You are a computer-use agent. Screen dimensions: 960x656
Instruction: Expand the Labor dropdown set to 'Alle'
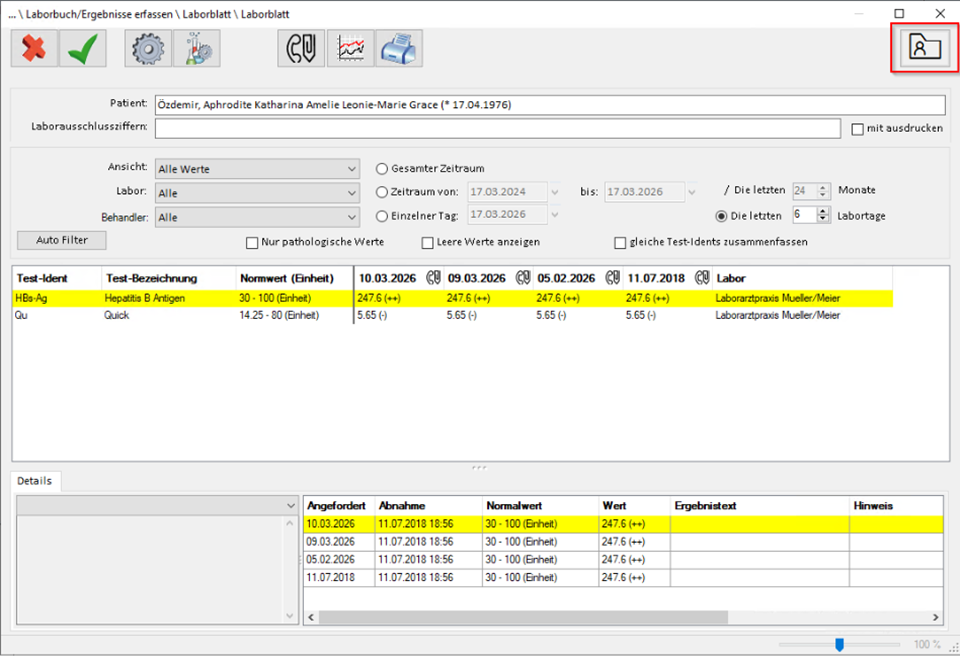[255, 191]
